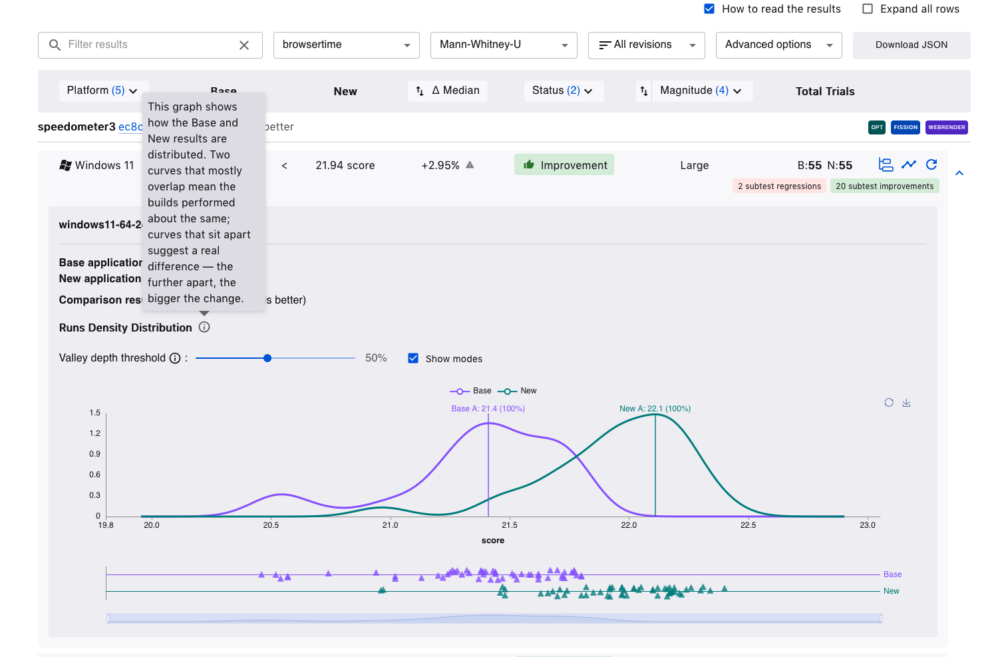Uncheck the Show modes checkbox
The image size is (1000, 657).
click(413, 358)
